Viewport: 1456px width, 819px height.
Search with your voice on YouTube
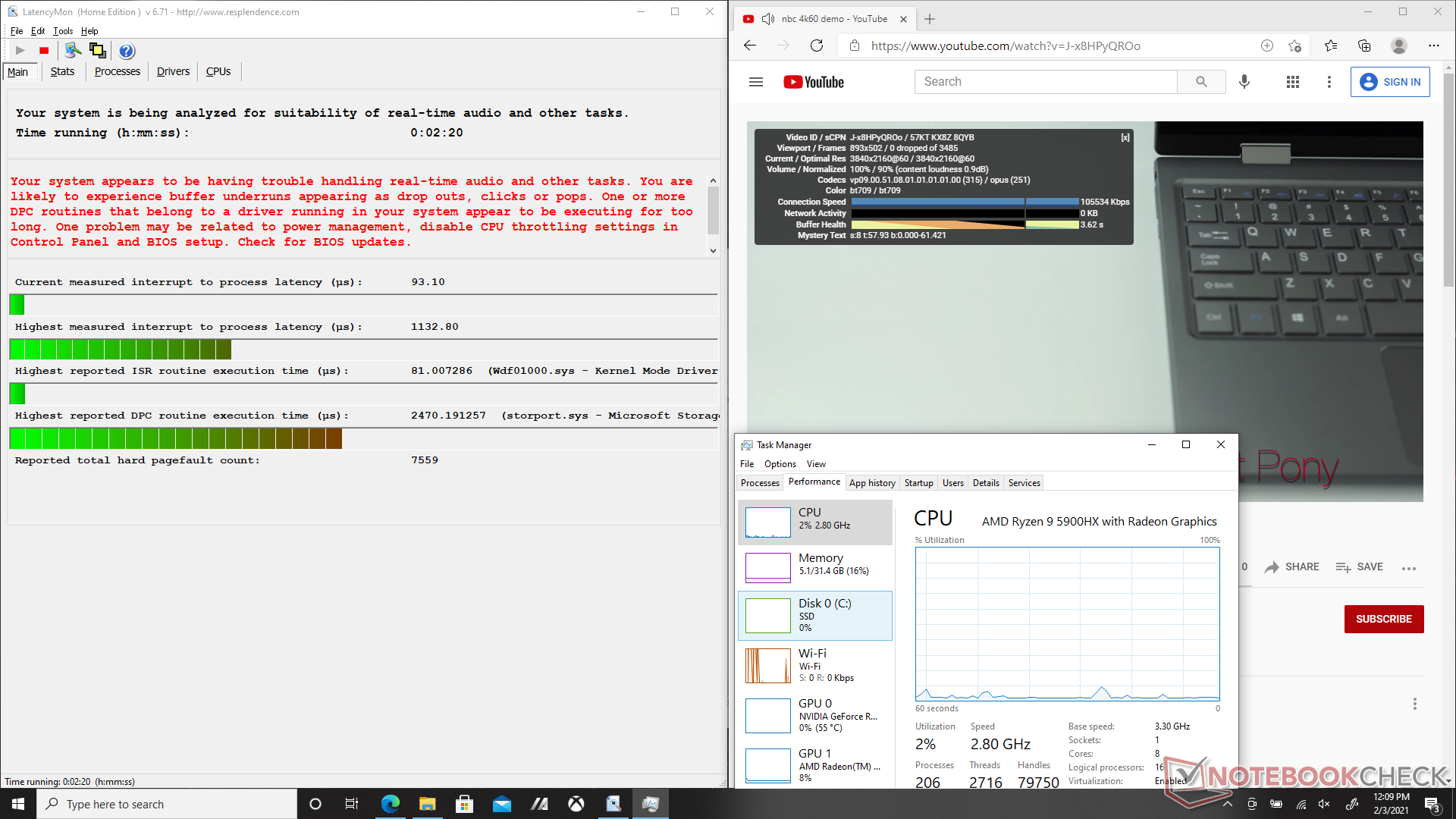[x=1244, y=82]
